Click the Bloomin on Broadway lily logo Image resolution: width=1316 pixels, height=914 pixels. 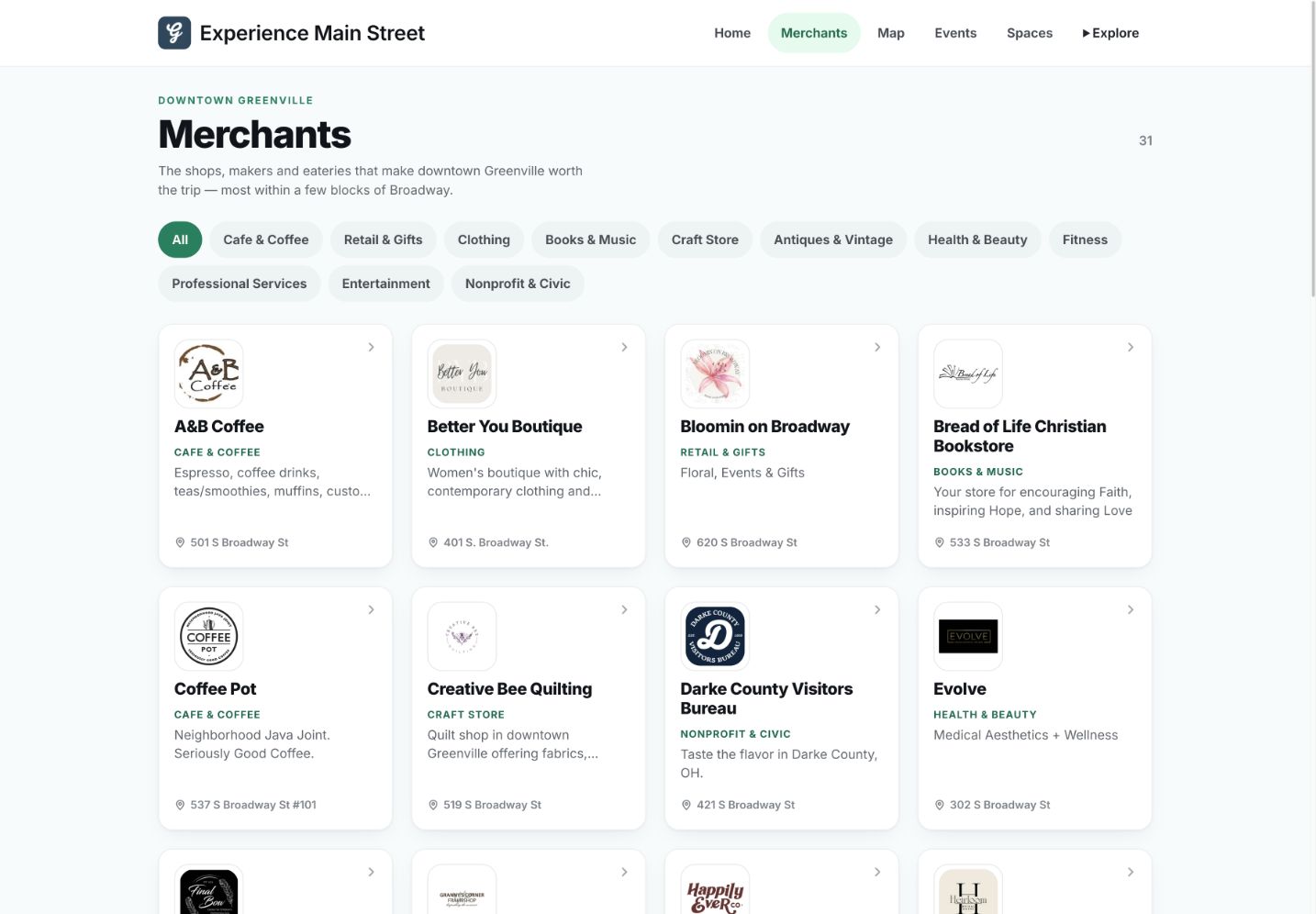point(715,373)
